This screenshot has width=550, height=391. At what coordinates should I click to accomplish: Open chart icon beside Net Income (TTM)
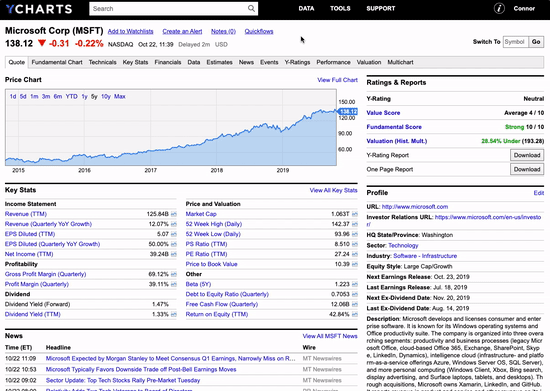point(174,254)
